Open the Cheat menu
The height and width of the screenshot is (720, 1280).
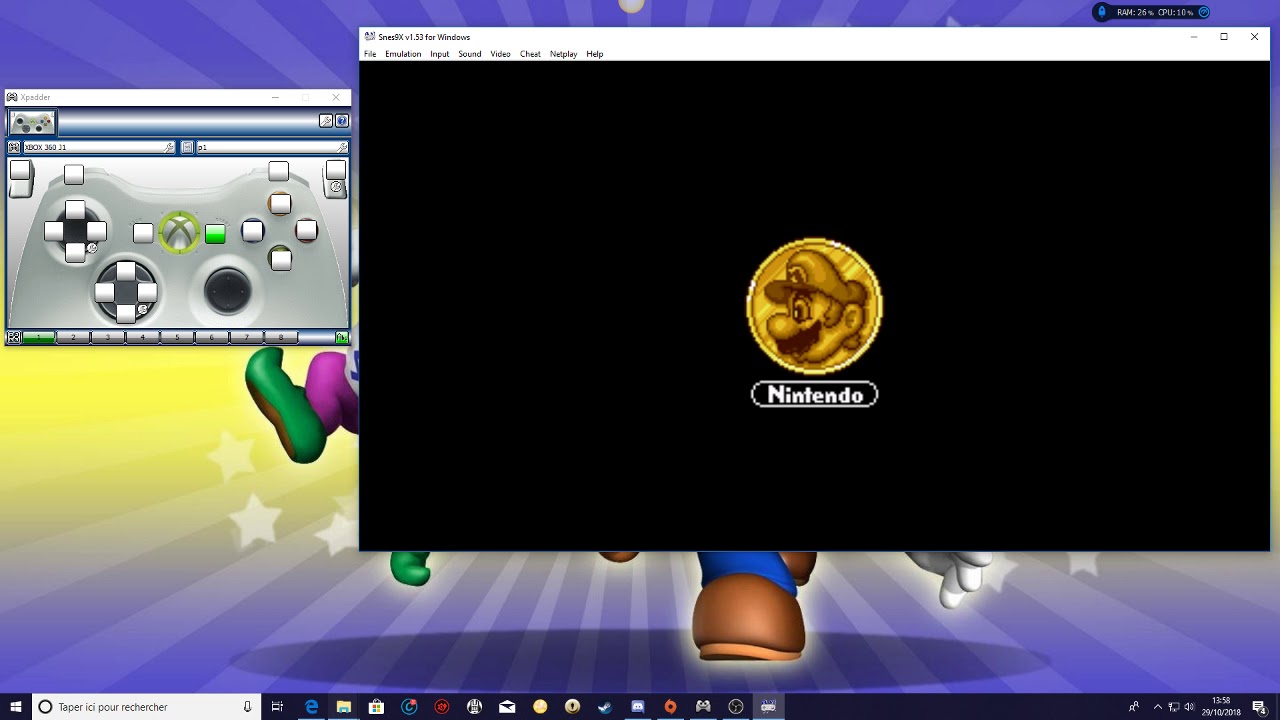tap(530, 54)
